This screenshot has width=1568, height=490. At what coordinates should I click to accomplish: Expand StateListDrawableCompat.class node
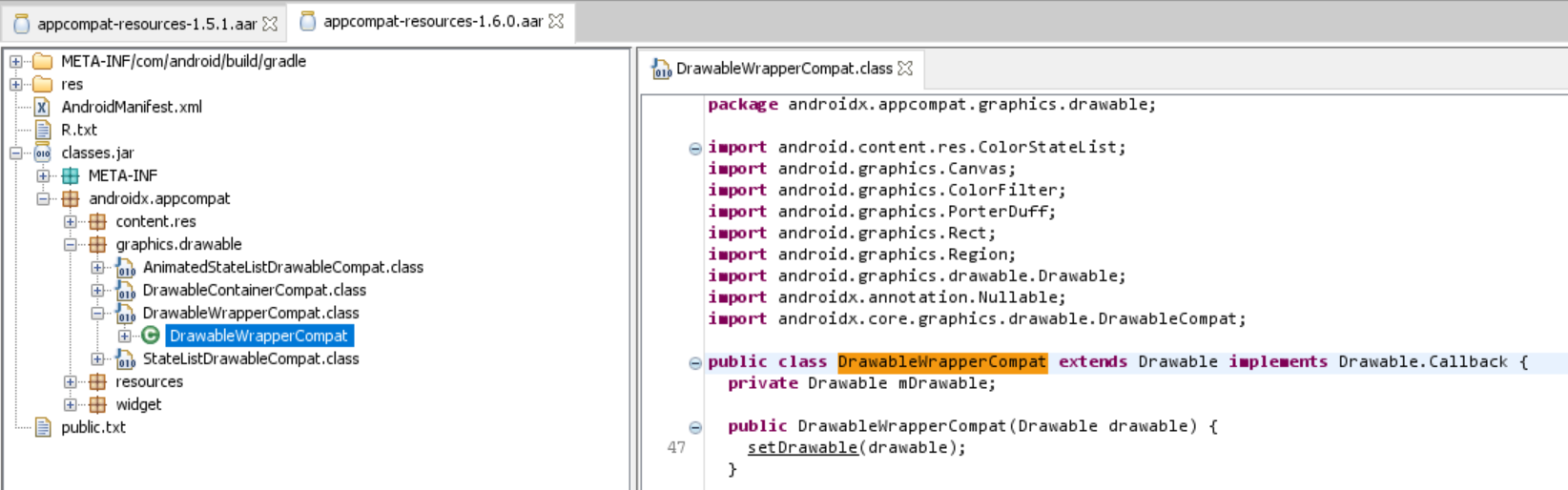tap(97, 358)
